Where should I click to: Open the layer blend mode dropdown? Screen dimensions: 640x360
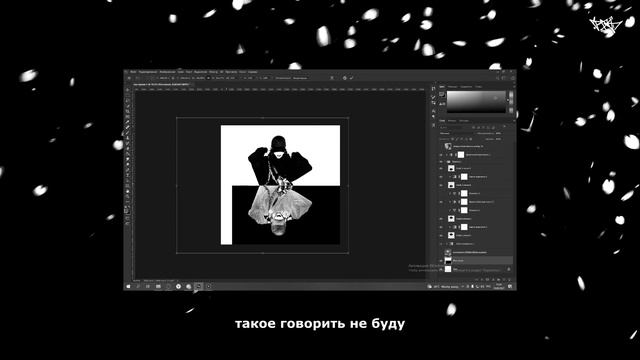456,133
